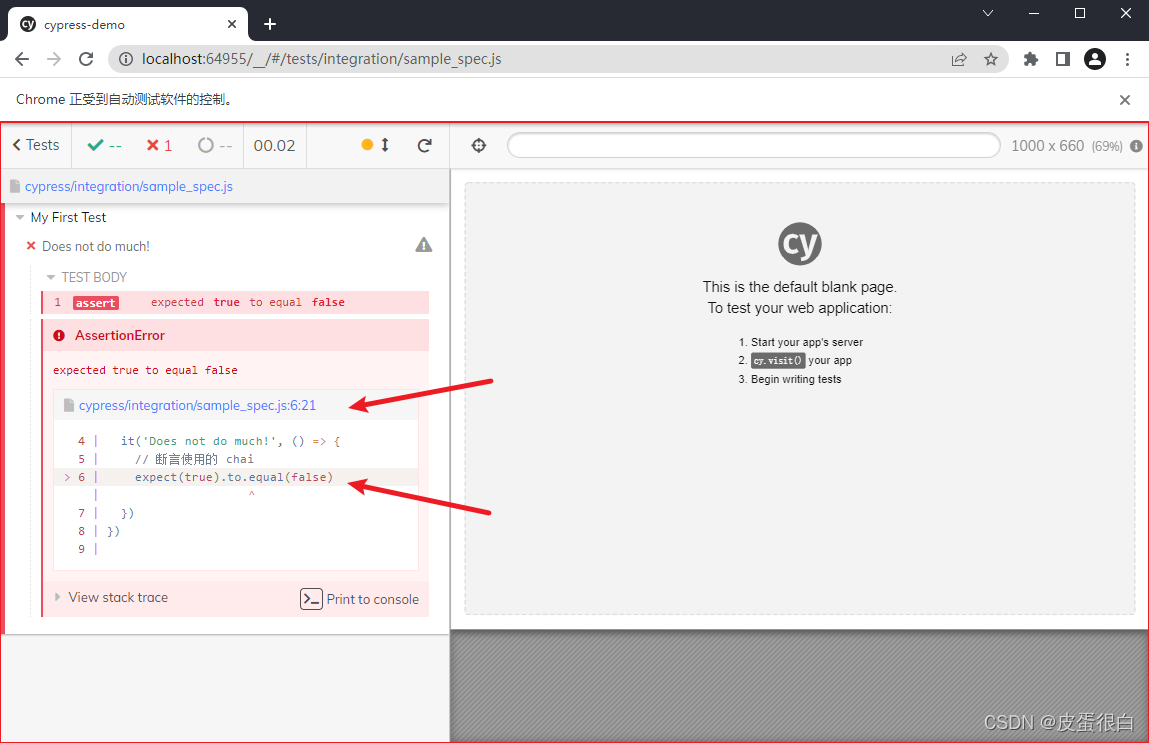Click code line 4 it('Does not do much!')

pos(230,441)
